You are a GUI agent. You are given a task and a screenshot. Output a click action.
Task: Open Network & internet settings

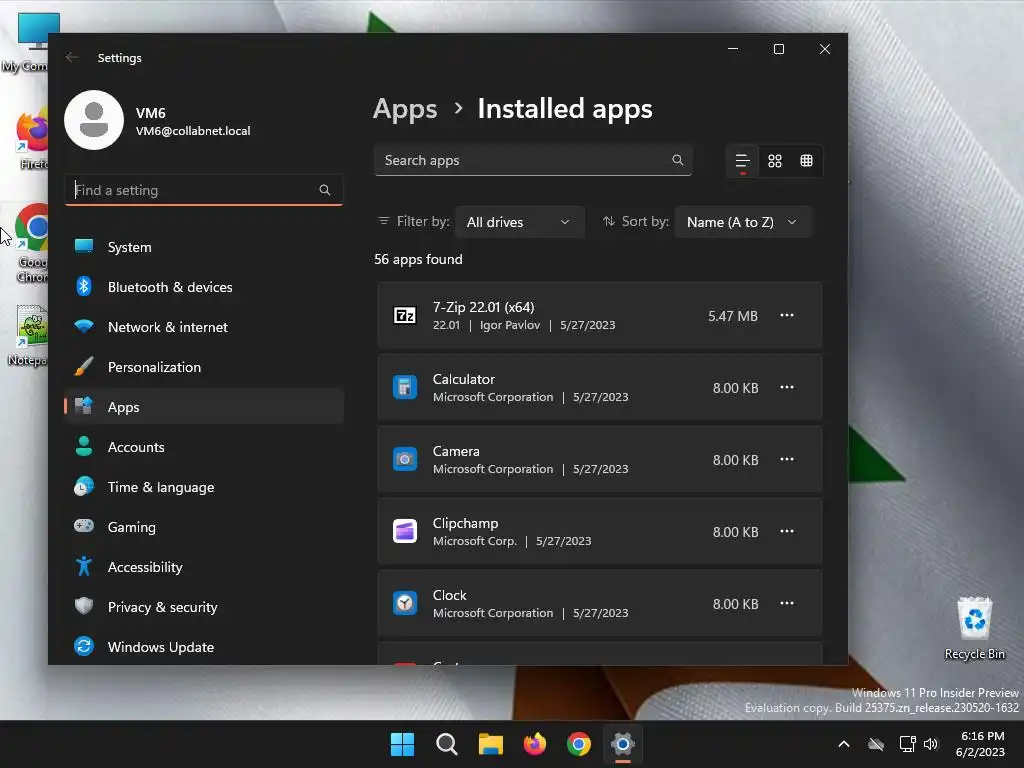point(204,327)
